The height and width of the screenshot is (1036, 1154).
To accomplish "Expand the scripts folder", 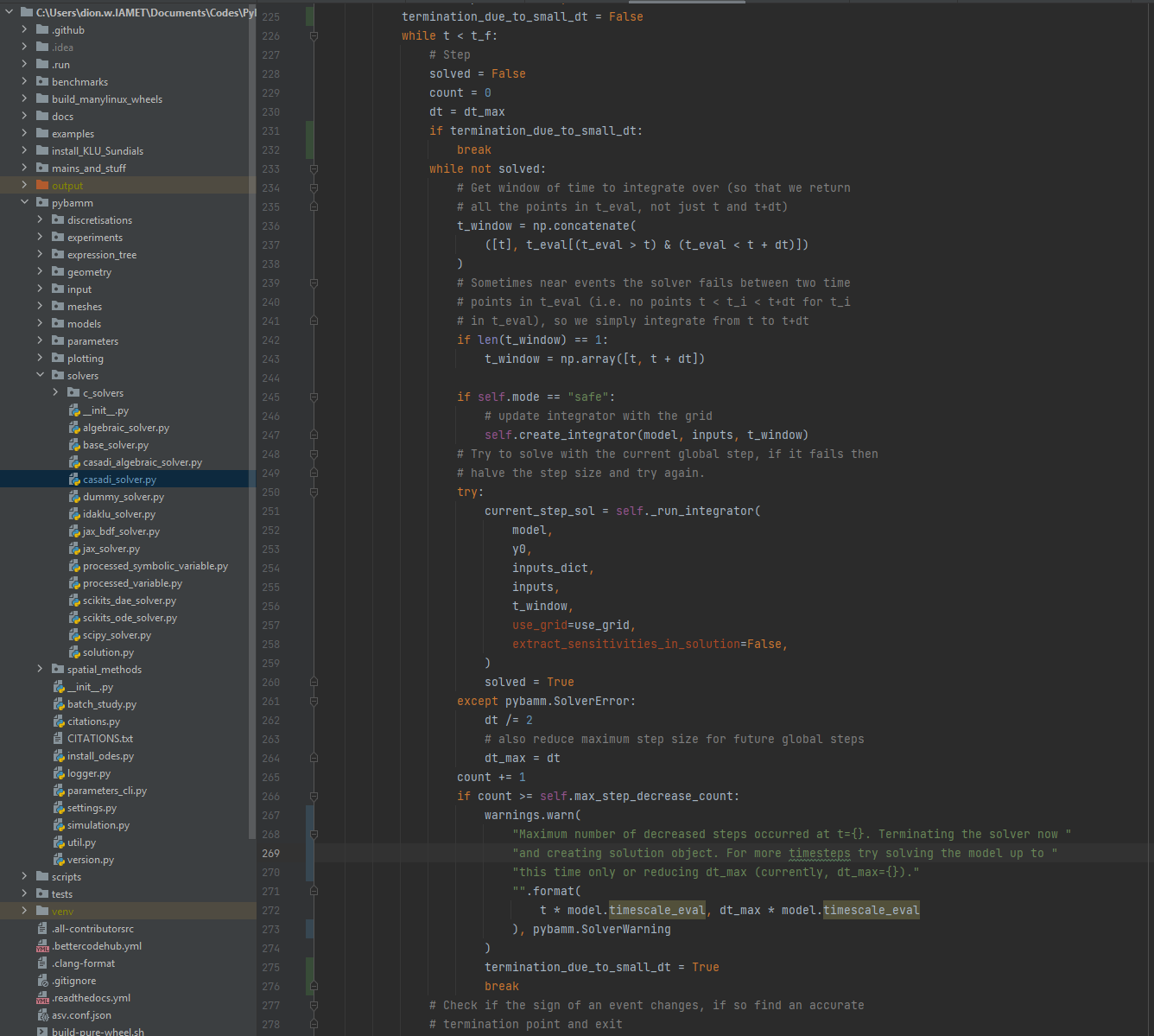I will (x=24, y=876).
